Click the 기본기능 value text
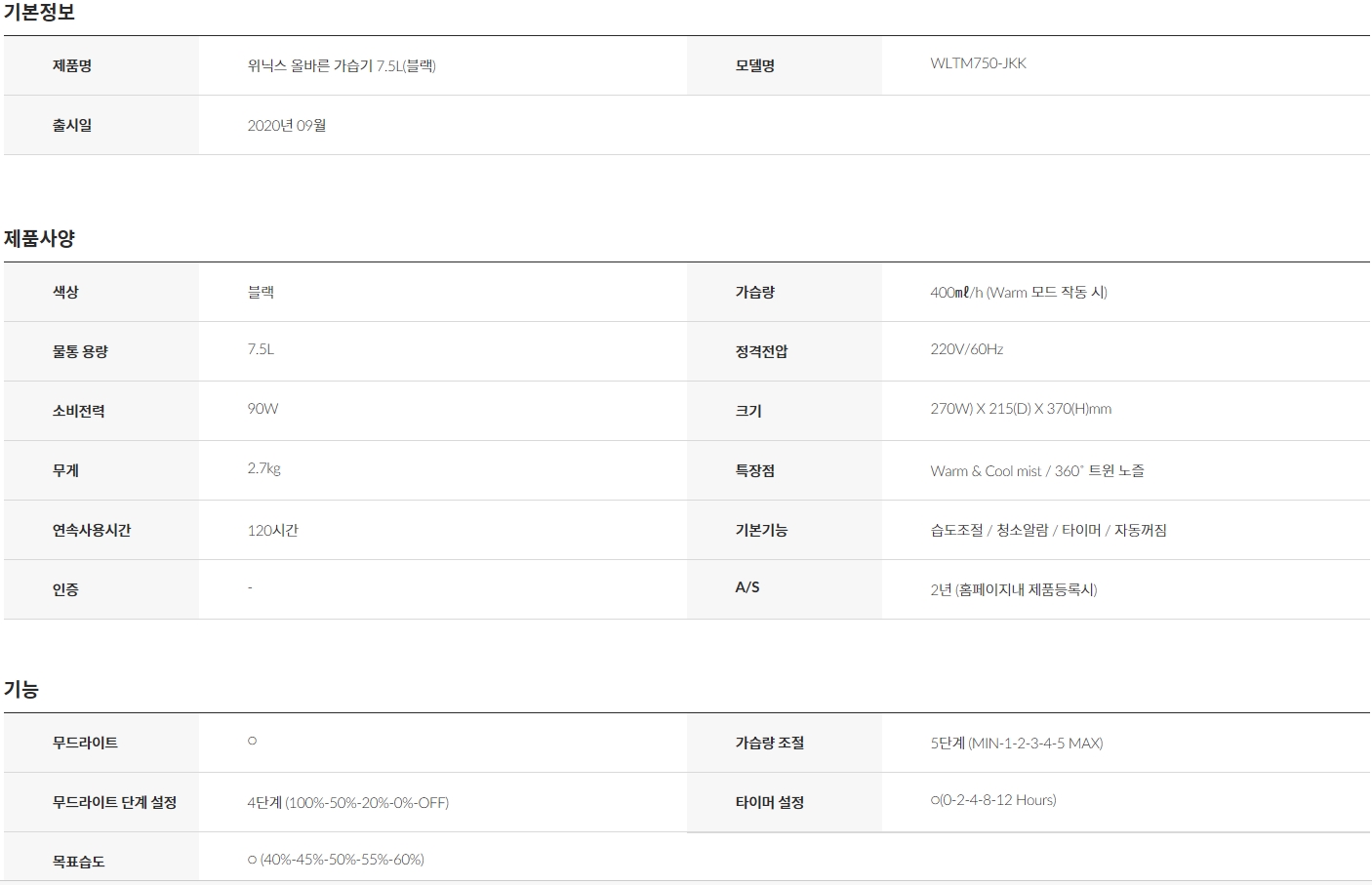1372x885 pixels. (x=1049, y=530)
